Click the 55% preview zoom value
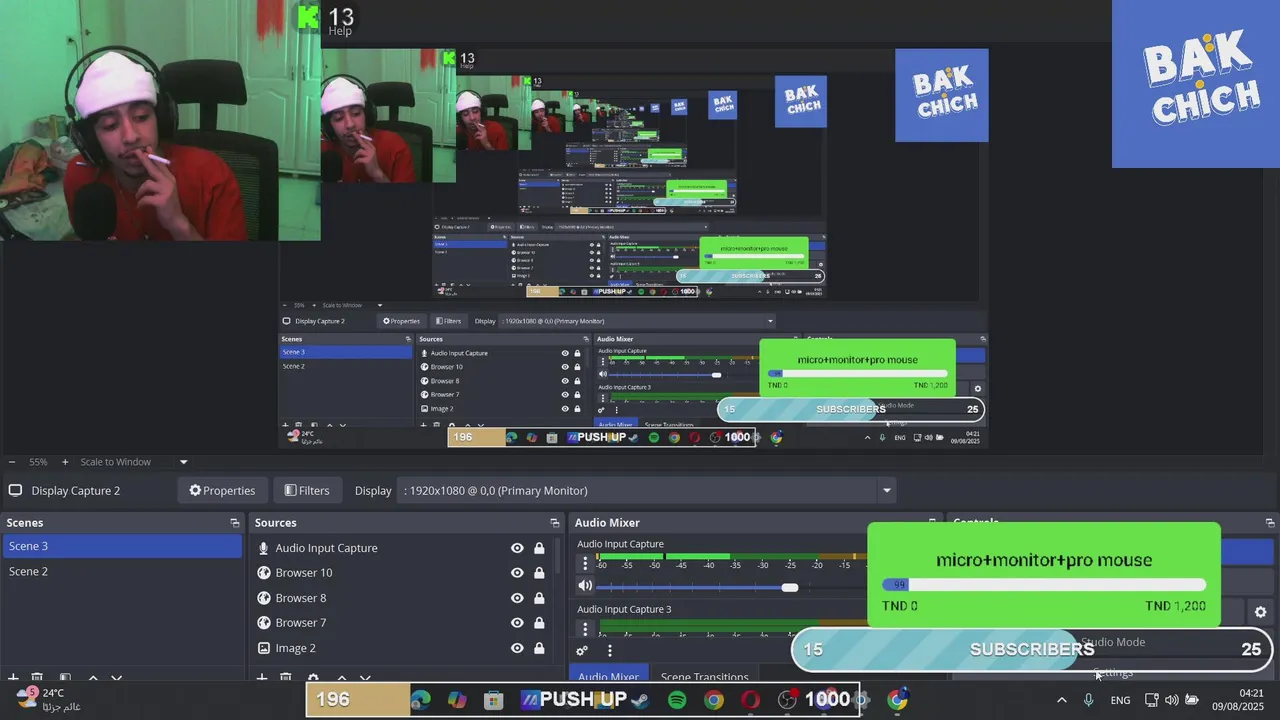The image size is (1280, 720). click(x=38, y=462)
